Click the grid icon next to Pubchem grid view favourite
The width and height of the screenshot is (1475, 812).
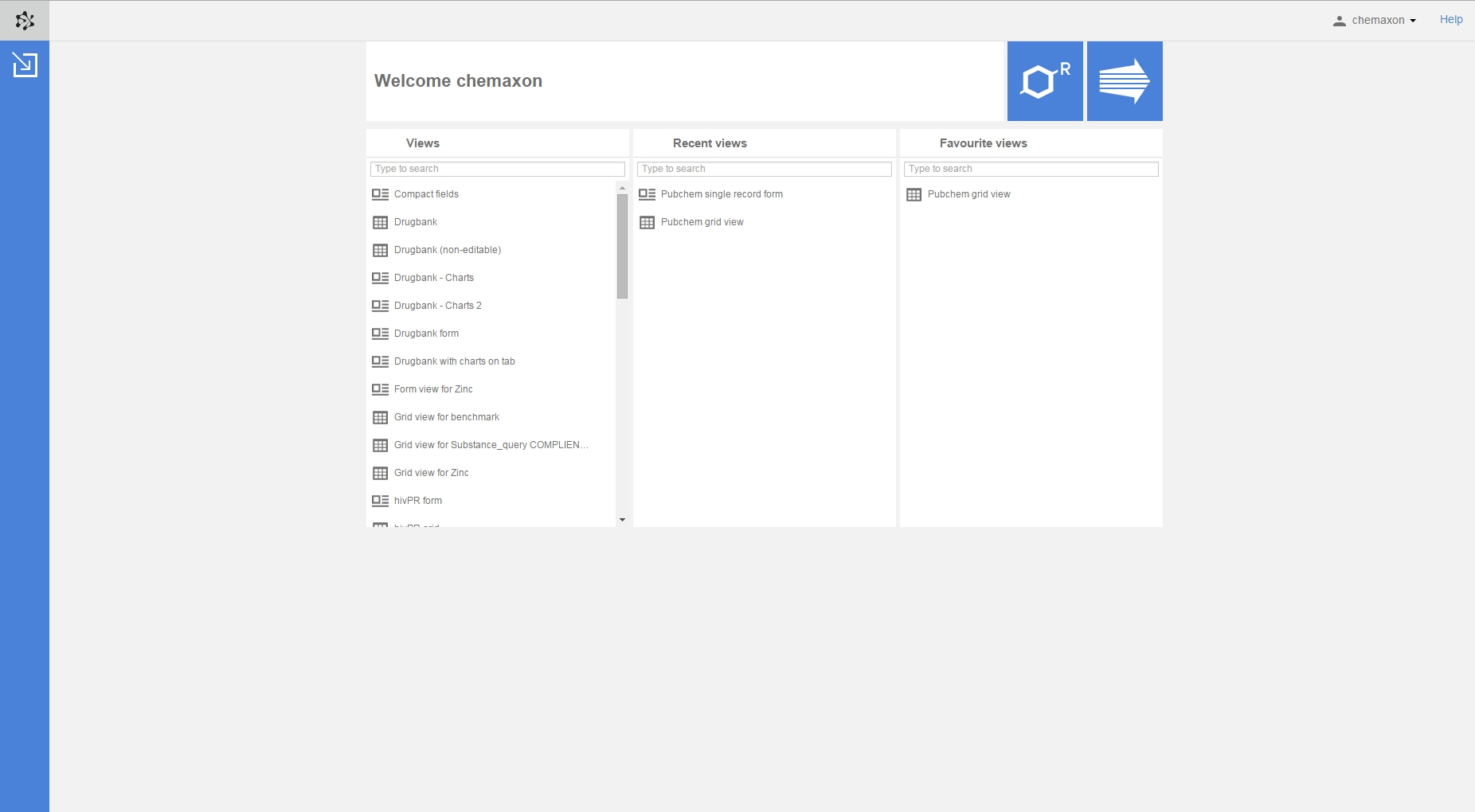click(914, 194)
